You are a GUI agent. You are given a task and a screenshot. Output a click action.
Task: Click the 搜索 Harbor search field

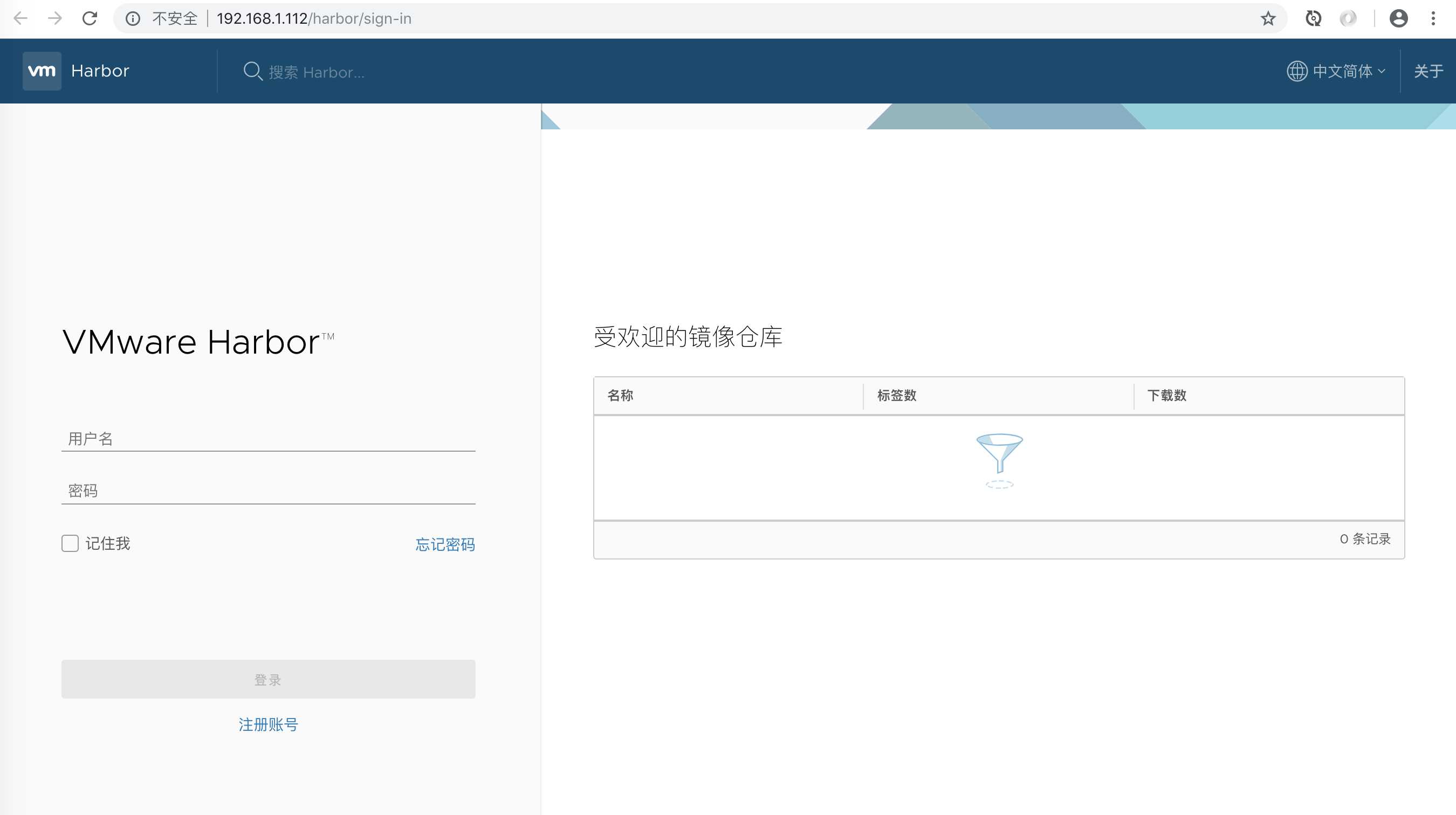point(317,72)
